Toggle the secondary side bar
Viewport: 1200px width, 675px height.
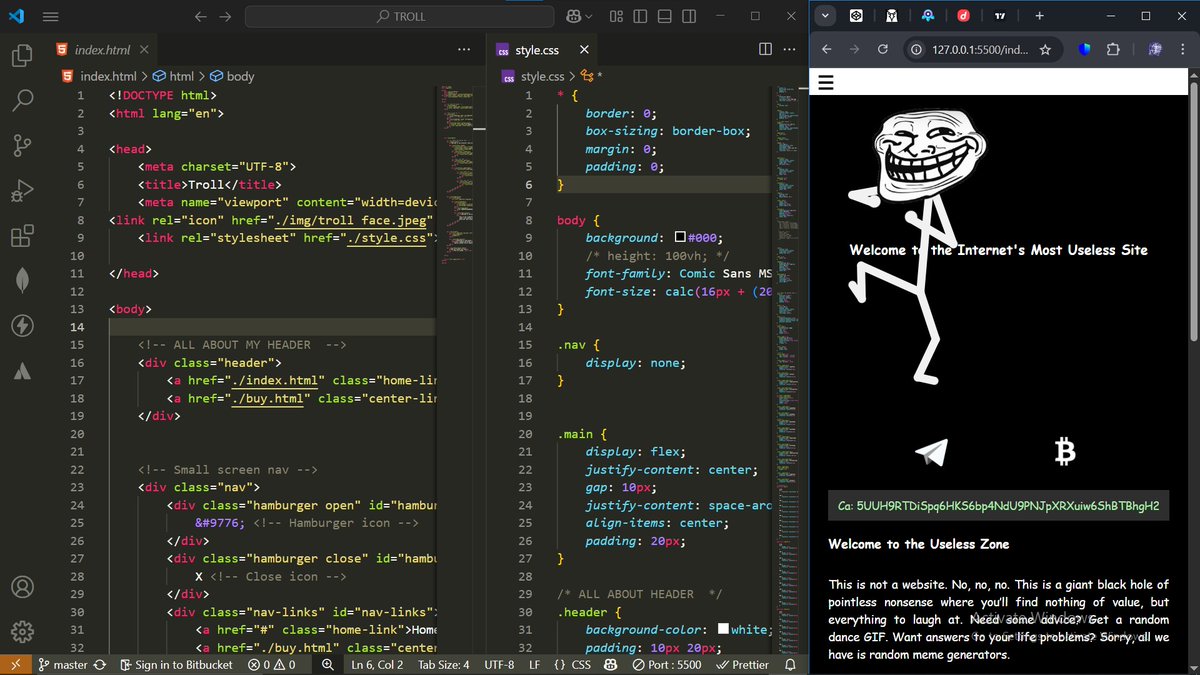point(690,16)
